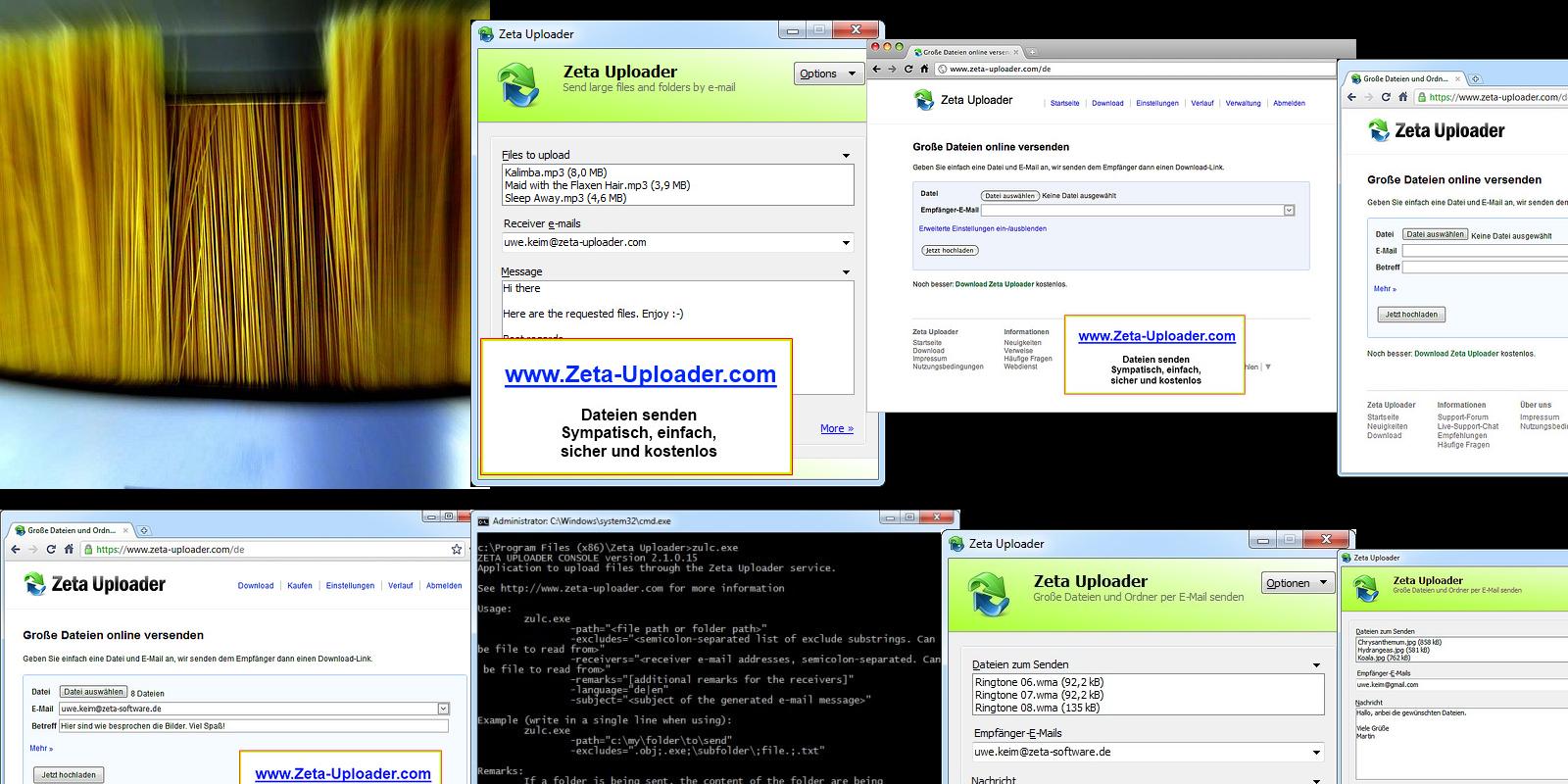
Task: Click cmd.exe icon in console title bar
Action: (x=483, y=521)
